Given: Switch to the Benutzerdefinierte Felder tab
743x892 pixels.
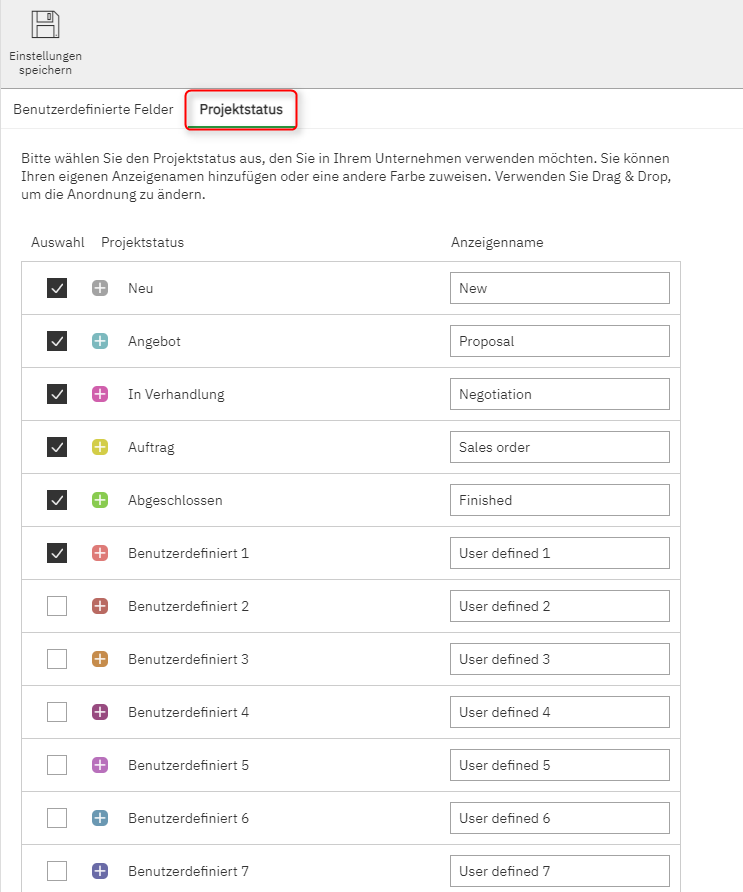Looking at the screenshot, I should pos(93,109).
